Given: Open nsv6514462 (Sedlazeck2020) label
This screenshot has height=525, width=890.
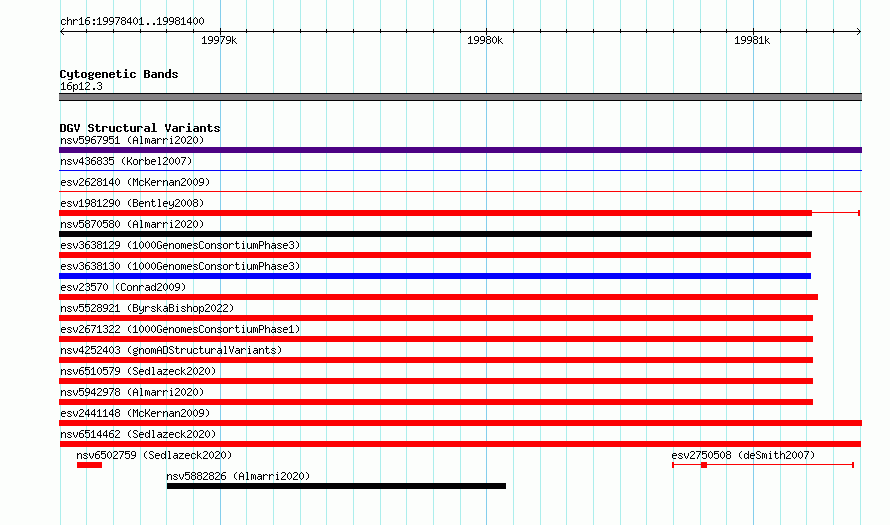Looking at the screenshot, I should [x=138, y=434].
